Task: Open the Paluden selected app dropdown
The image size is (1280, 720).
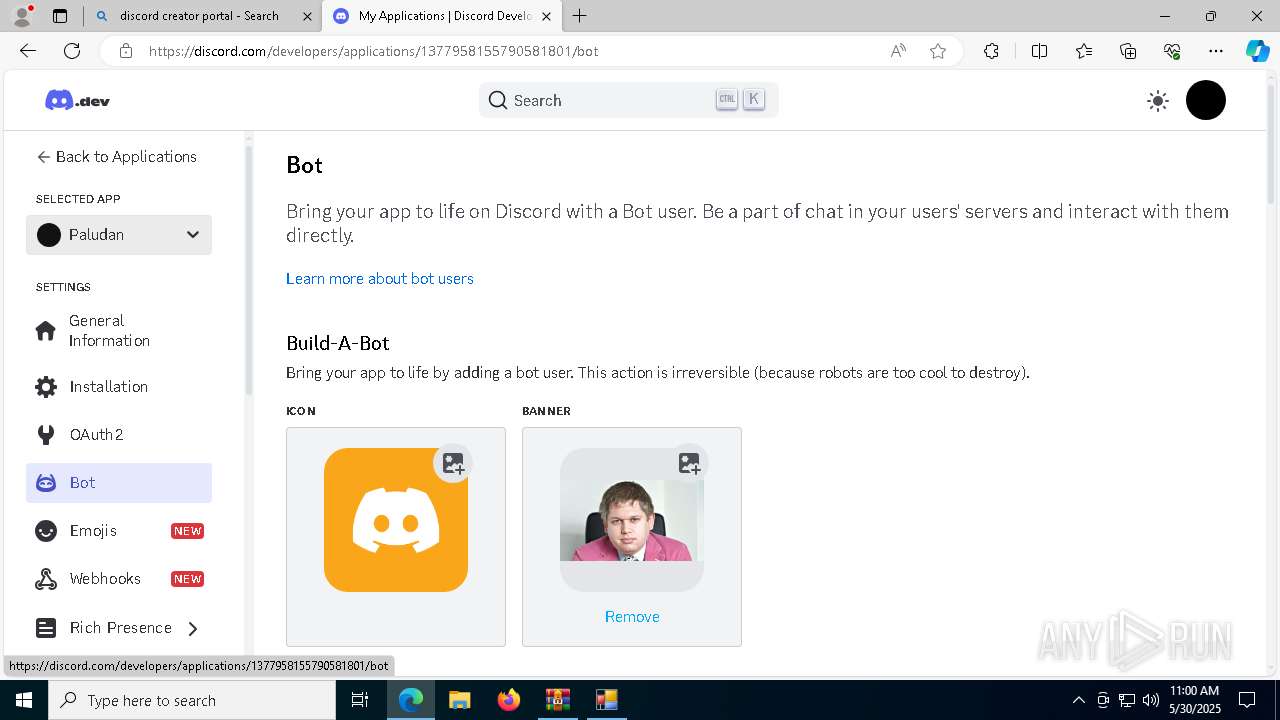Action: [119, 235]
